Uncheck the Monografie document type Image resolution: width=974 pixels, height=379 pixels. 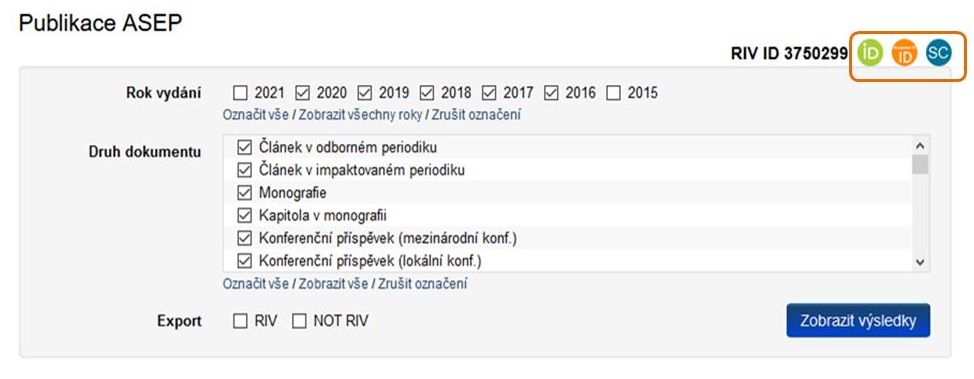(244, 193)
